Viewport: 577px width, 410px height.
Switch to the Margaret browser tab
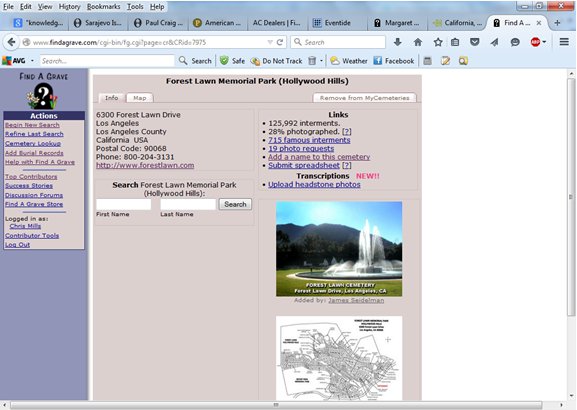click(397, 23)
